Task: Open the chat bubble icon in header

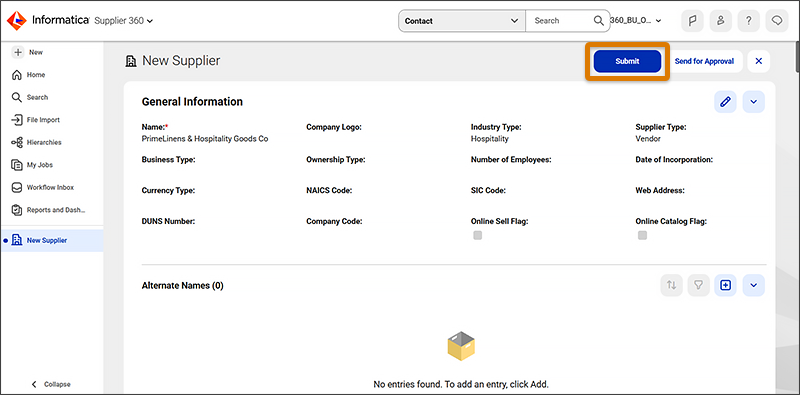Action: 777,21
